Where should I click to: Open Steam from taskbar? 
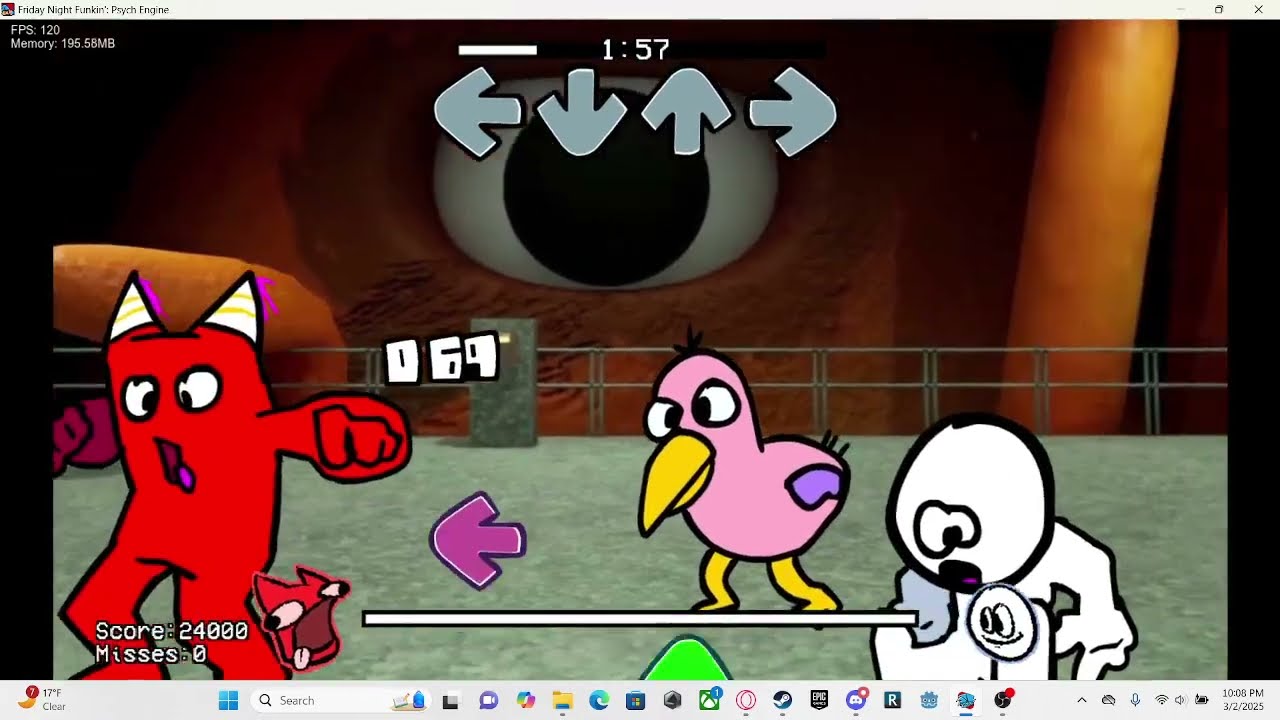pyautogui.click(x=782, y=700)
